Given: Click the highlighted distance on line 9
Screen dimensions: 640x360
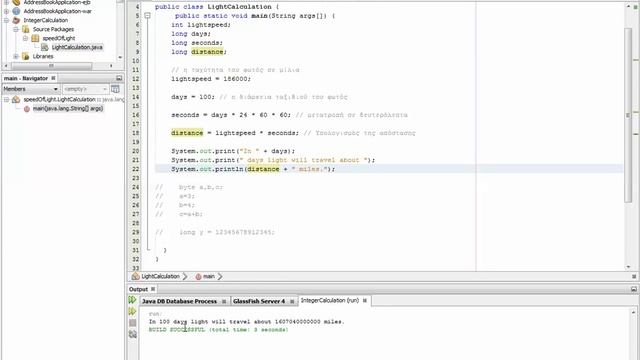Looking at the screenshot, I should (207, 52).
